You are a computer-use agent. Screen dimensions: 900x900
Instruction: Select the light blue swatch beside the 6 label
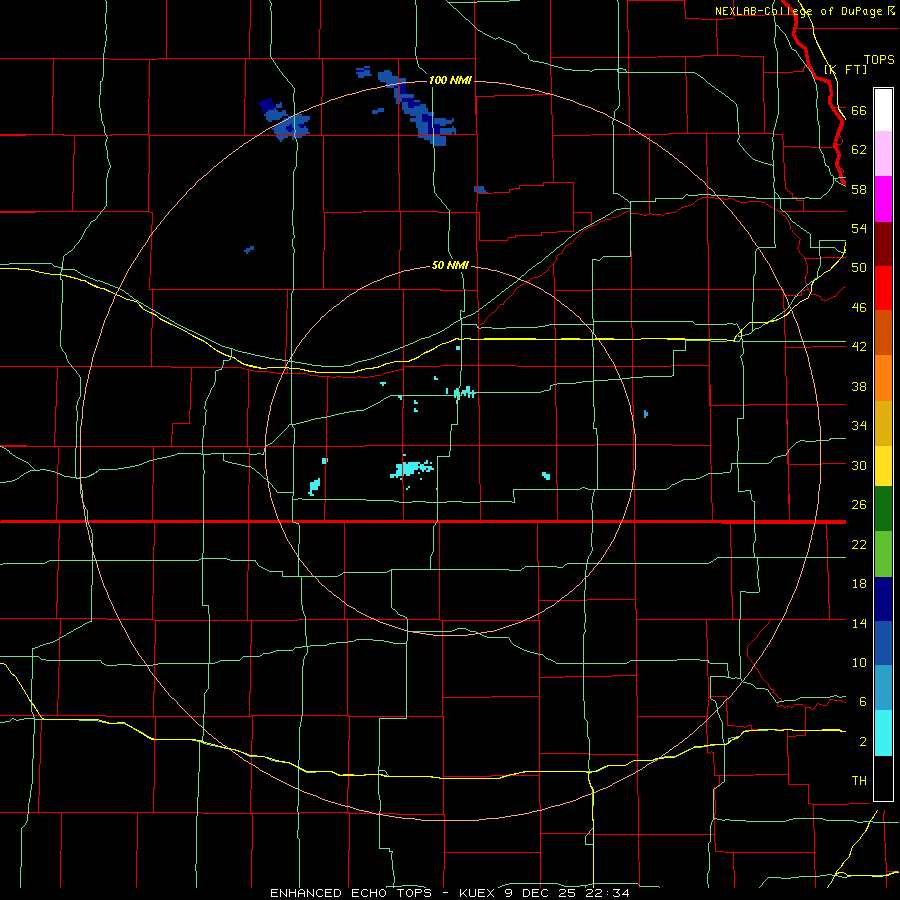(883, 688)
